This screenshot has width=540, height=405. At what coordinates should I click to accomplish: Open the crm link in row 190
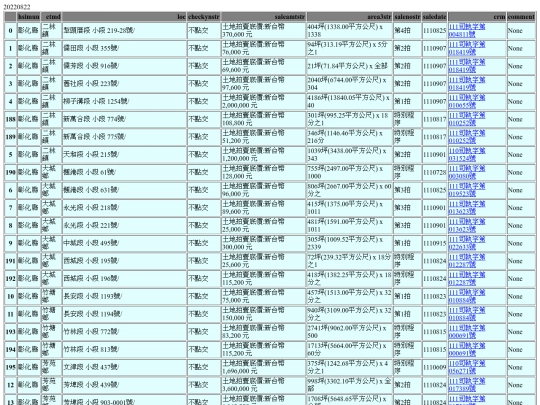tap(467, 172)
